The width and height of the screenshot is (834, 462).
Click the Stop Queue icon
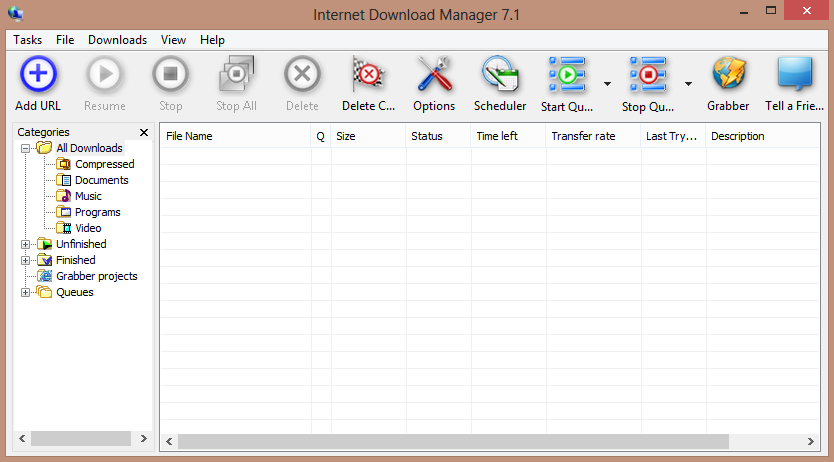tap(648, 74)
